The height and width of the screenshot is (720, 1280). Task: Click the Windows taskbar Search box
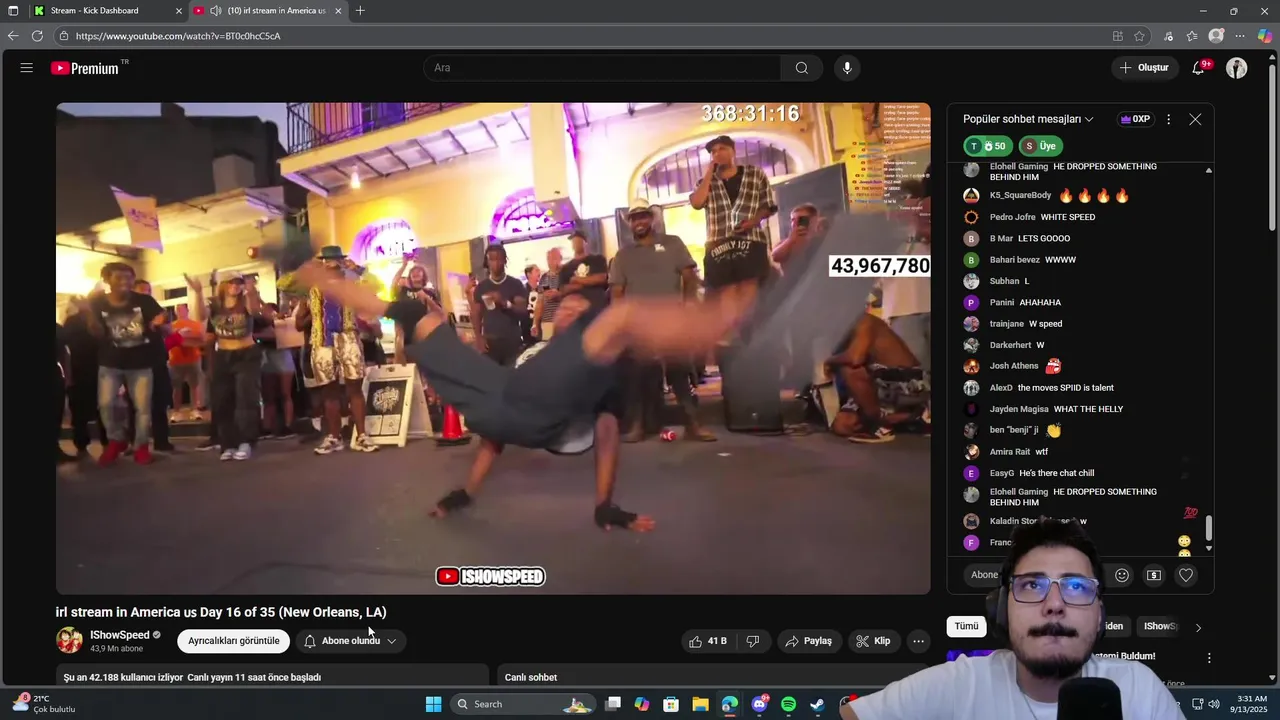pos(524,704)
